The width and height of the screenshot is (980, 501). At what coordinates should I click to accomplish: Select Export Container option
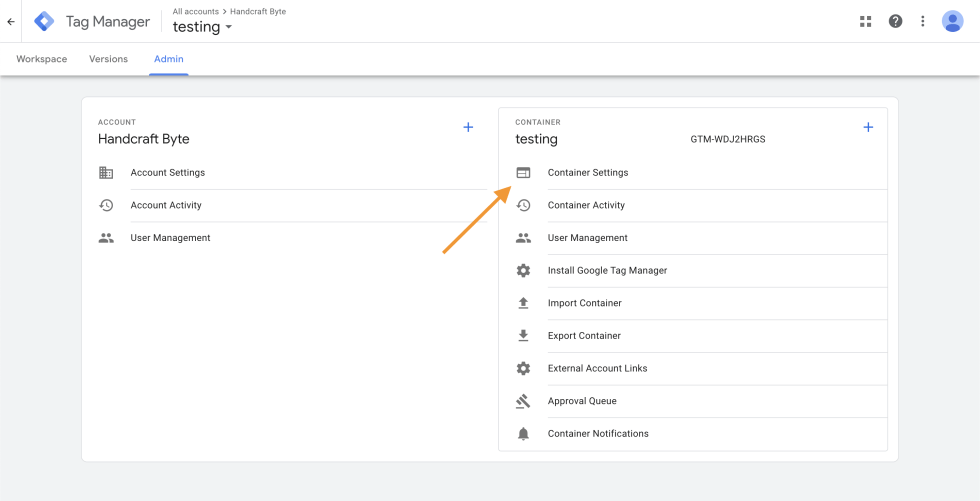point(584,336)
